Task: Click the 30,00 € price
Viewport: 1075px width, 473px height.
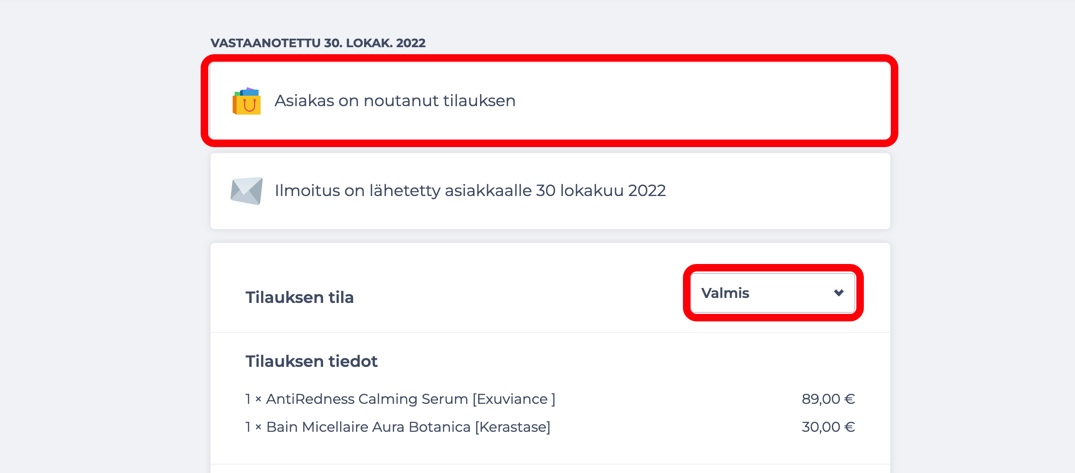Action: tap(828, 427)
